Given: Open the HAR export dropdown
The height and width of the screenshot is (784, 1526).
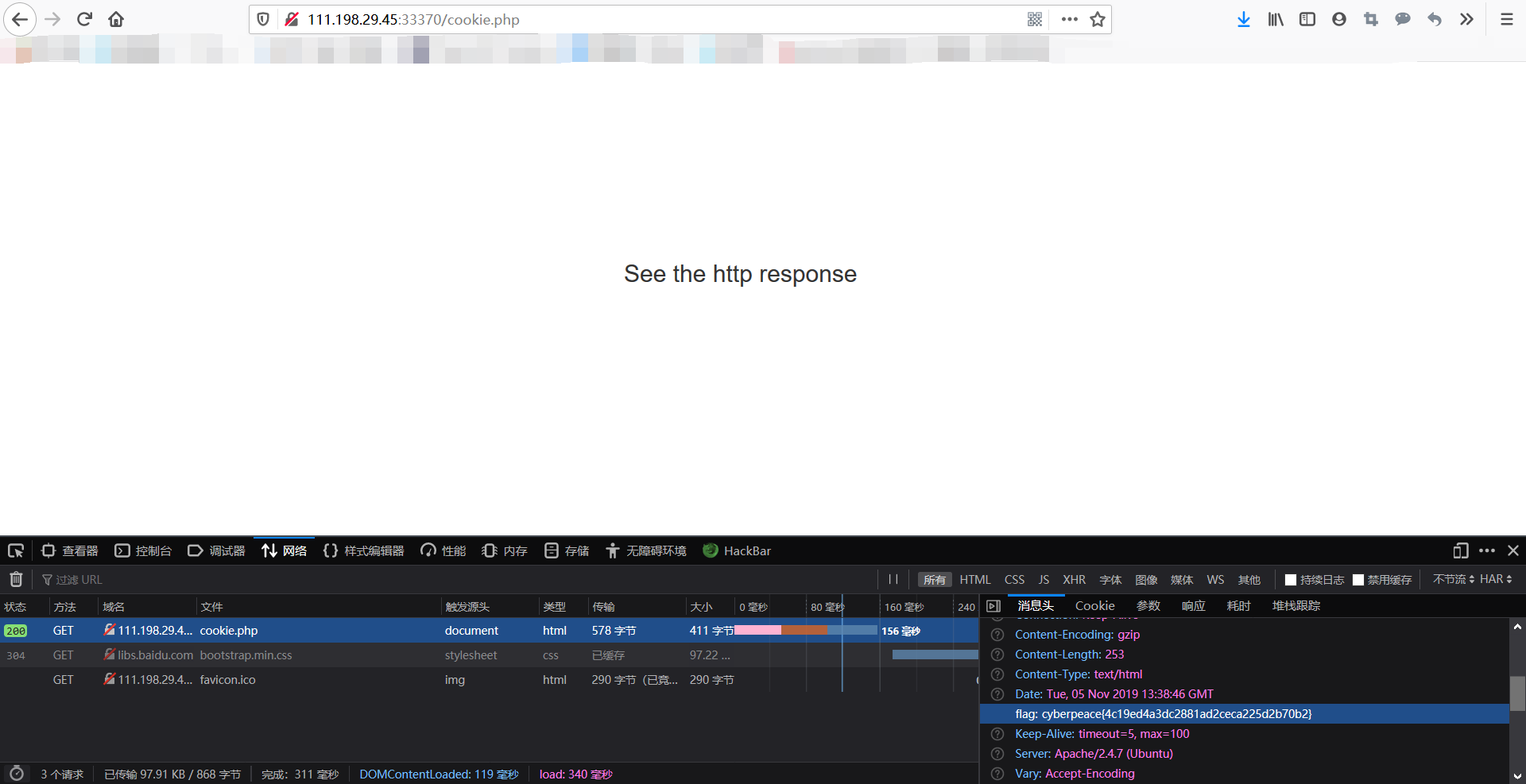Looking at the screenshot, I should point(1496,580).
